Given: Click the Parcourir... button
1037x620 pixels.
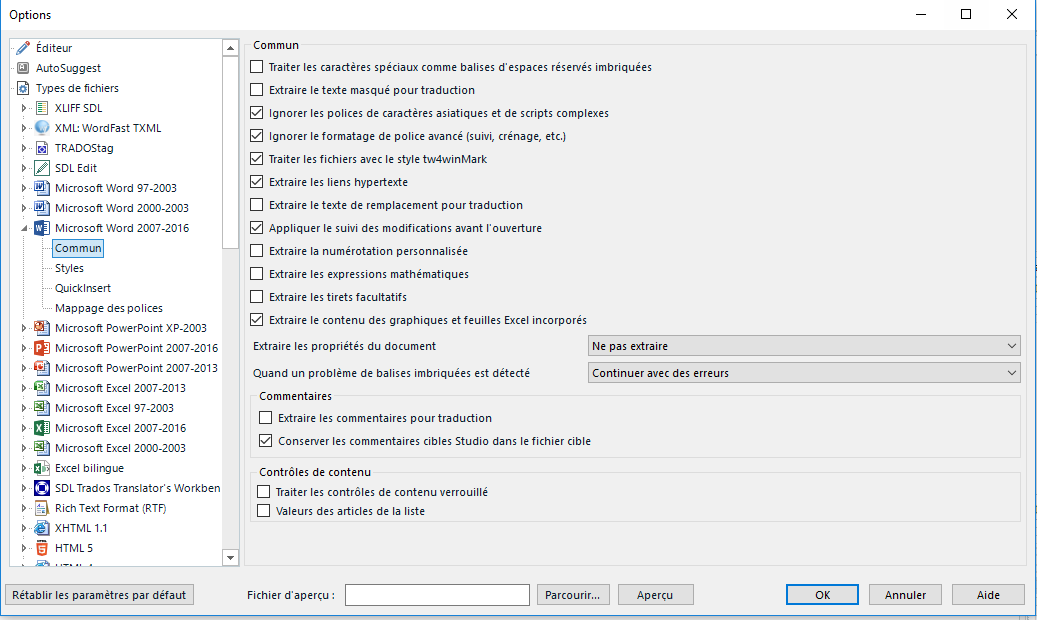Looking at the screenshot, I should click(573, 595).
